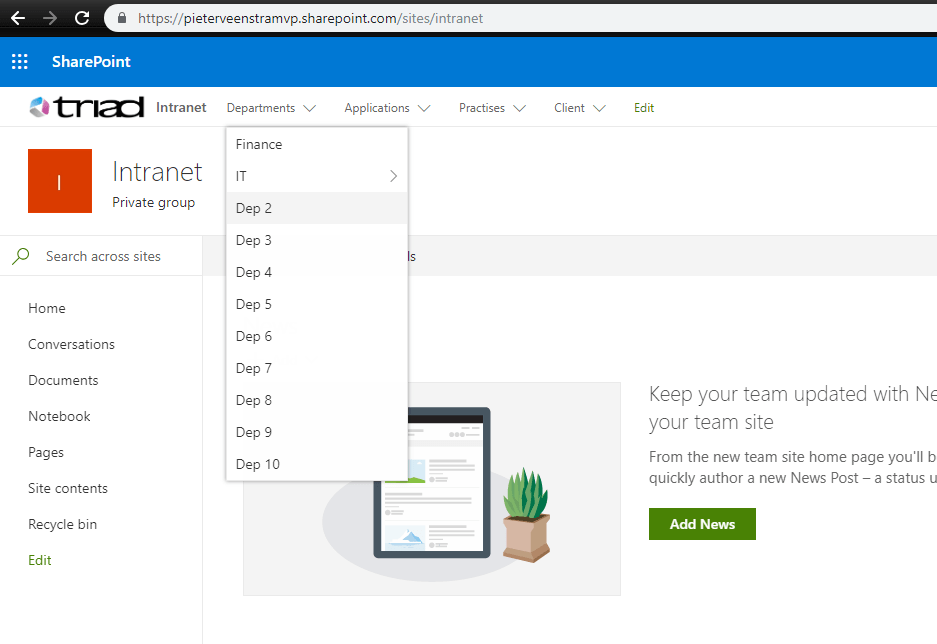Select Dep 7 in the dropdown
This screenshot has height=644, width=937.
tap(317, 368)
